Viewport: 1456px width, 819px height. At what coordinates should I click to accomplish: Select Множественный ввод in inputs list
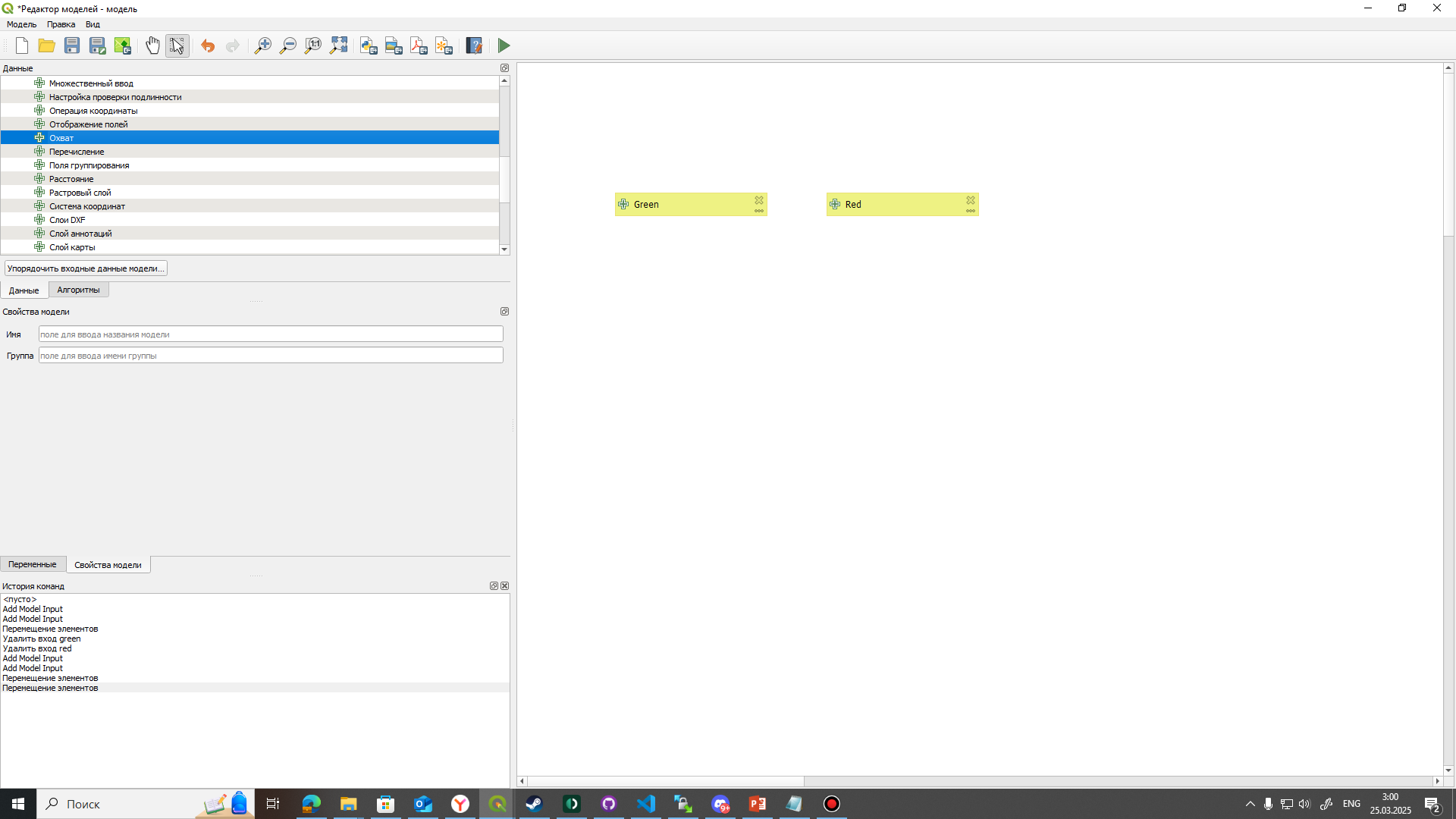tap(249, 83)
